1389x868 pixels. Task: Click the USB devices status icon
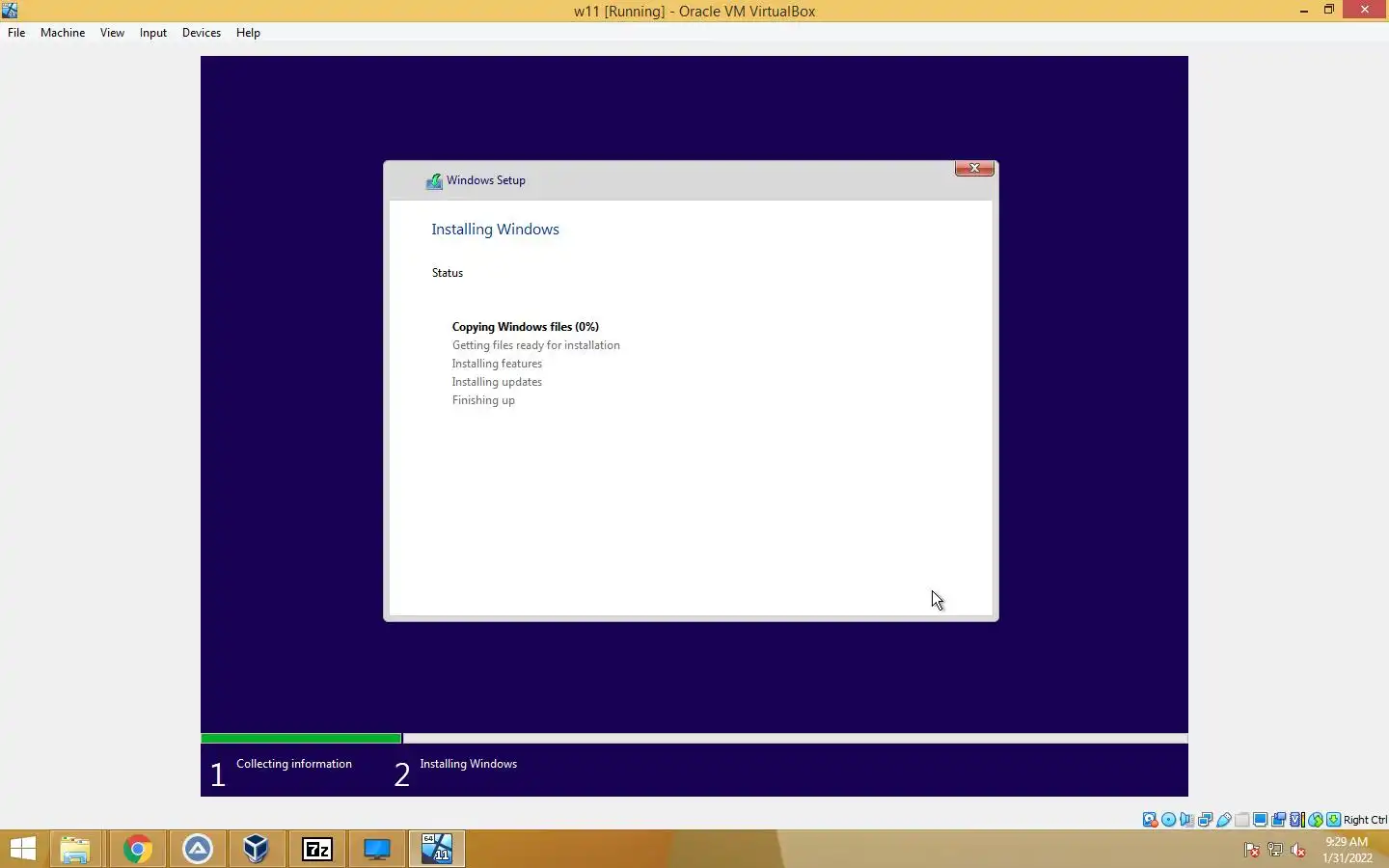click(1223, 820)
